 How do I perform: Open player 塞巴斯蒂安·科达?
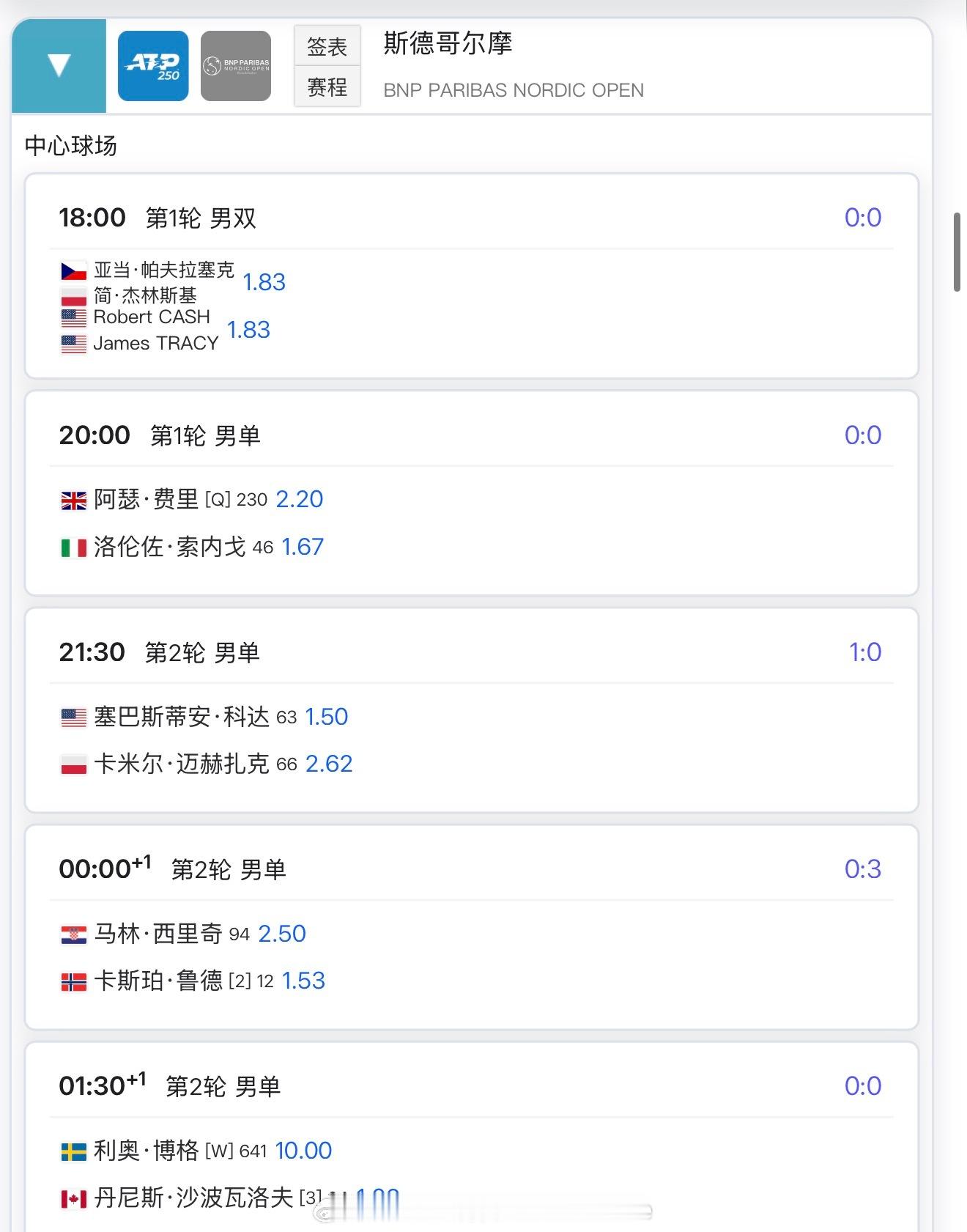click(182, 717)
